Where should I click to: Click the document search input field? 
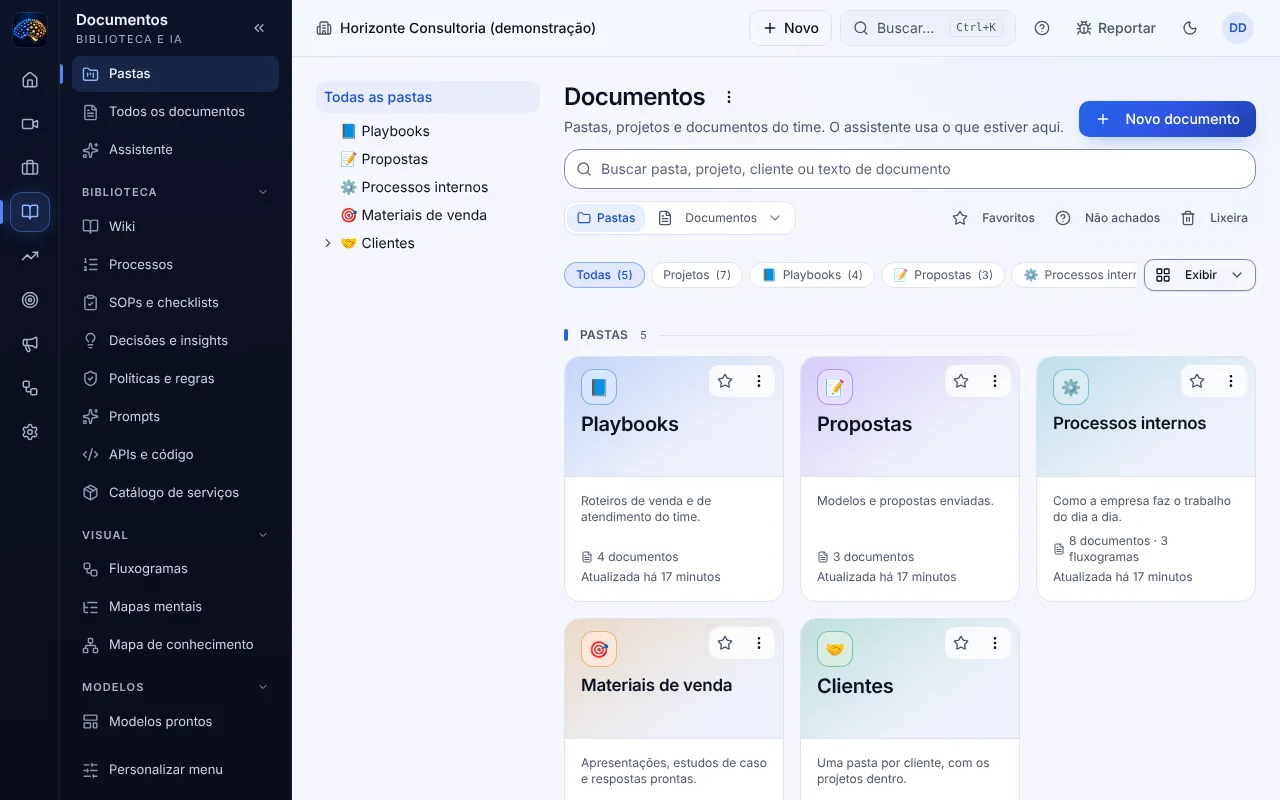coord(910,169)
